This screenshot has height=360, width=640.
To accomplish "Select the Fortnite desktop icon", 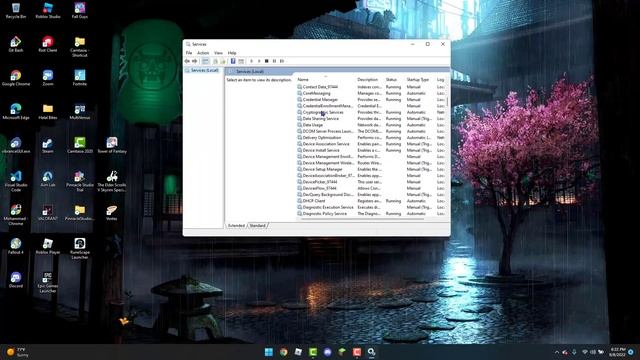I will [x=80, y=78].
